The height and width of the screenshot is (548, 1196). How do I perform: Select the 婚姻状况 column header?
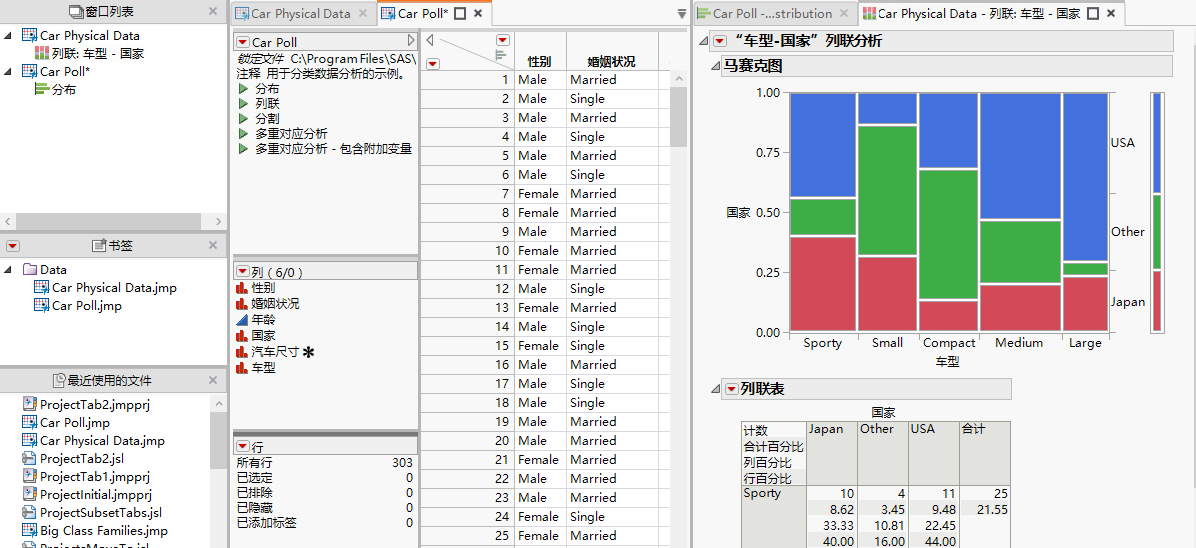(612, 62)
